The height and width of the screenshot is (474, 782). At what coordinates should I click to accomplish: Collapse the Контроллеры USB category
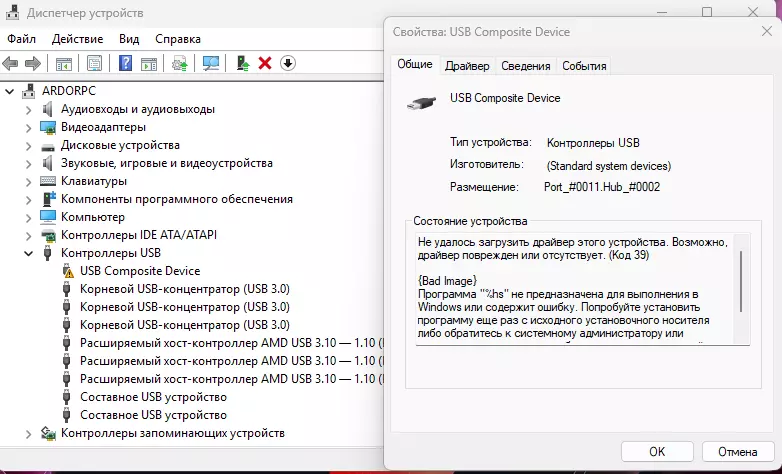(28, 253)
